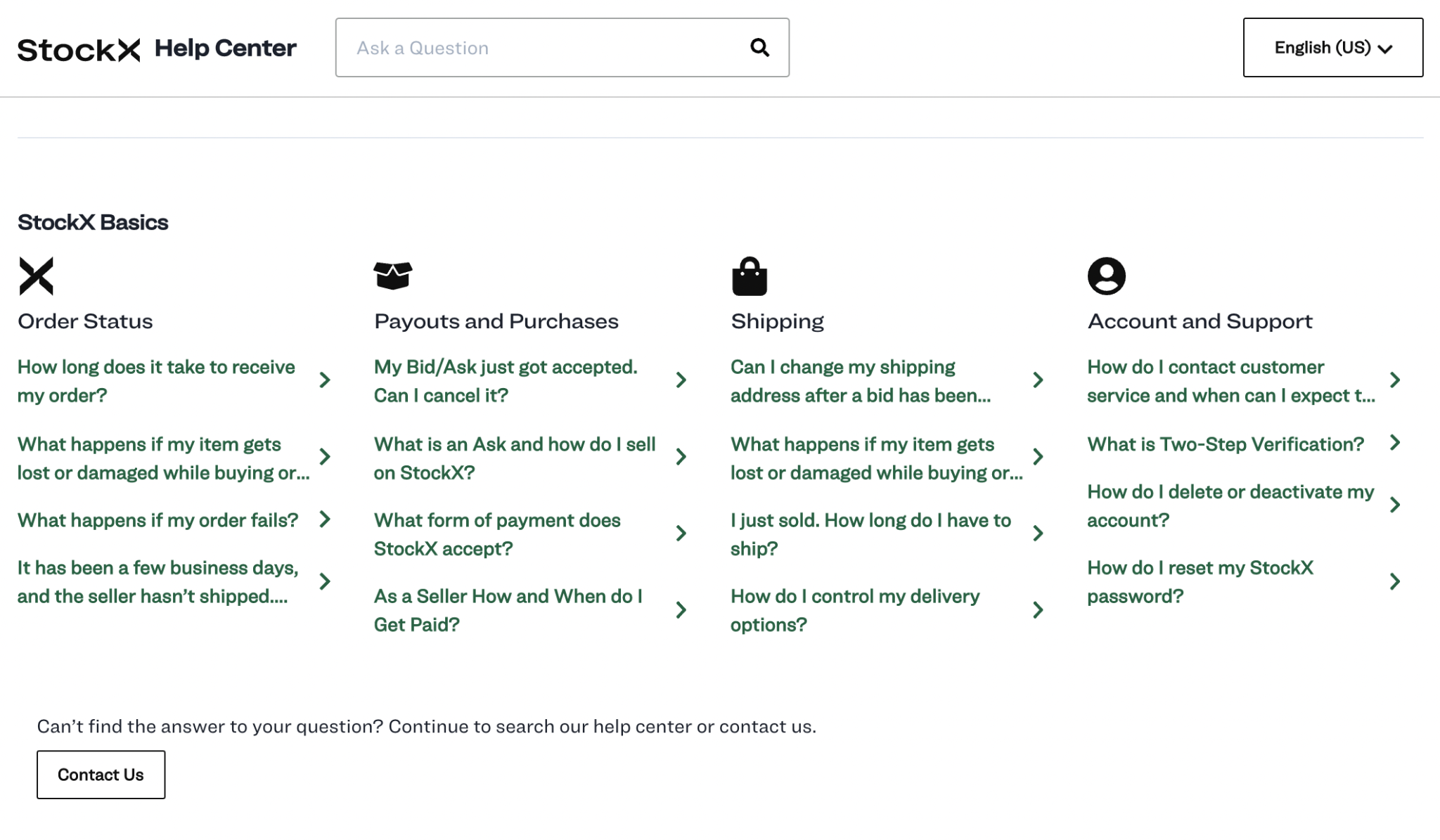Click chevron beside 'What is Two-Step Verification?'
1440x840 pixels.
click(x=1395, y=443)
